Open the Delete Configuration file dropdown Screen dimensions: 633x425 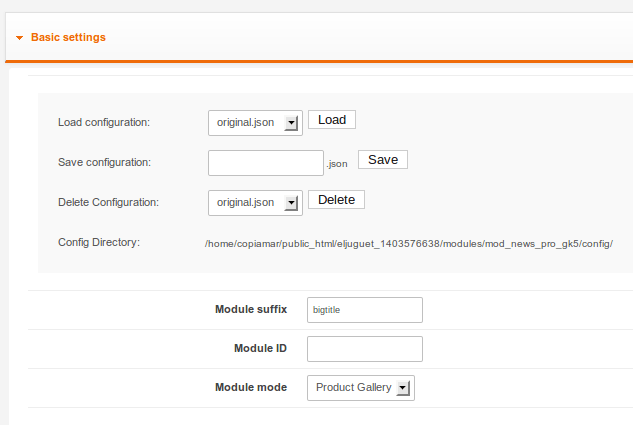tap(255, 203)
